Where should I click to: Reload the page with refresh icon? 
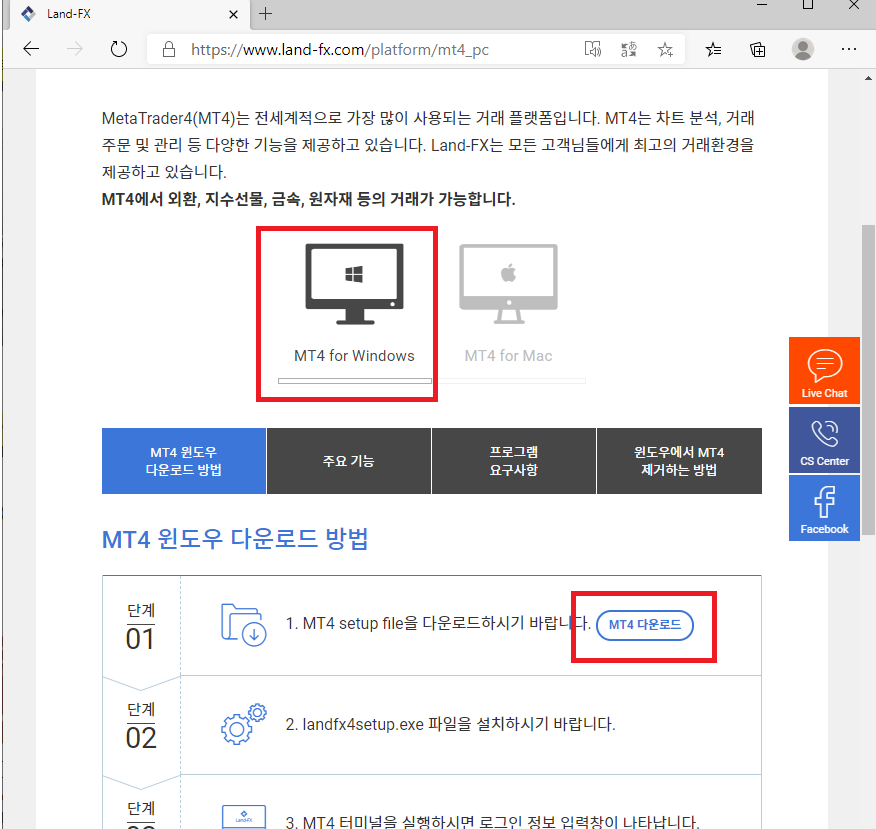coord(118,49)
